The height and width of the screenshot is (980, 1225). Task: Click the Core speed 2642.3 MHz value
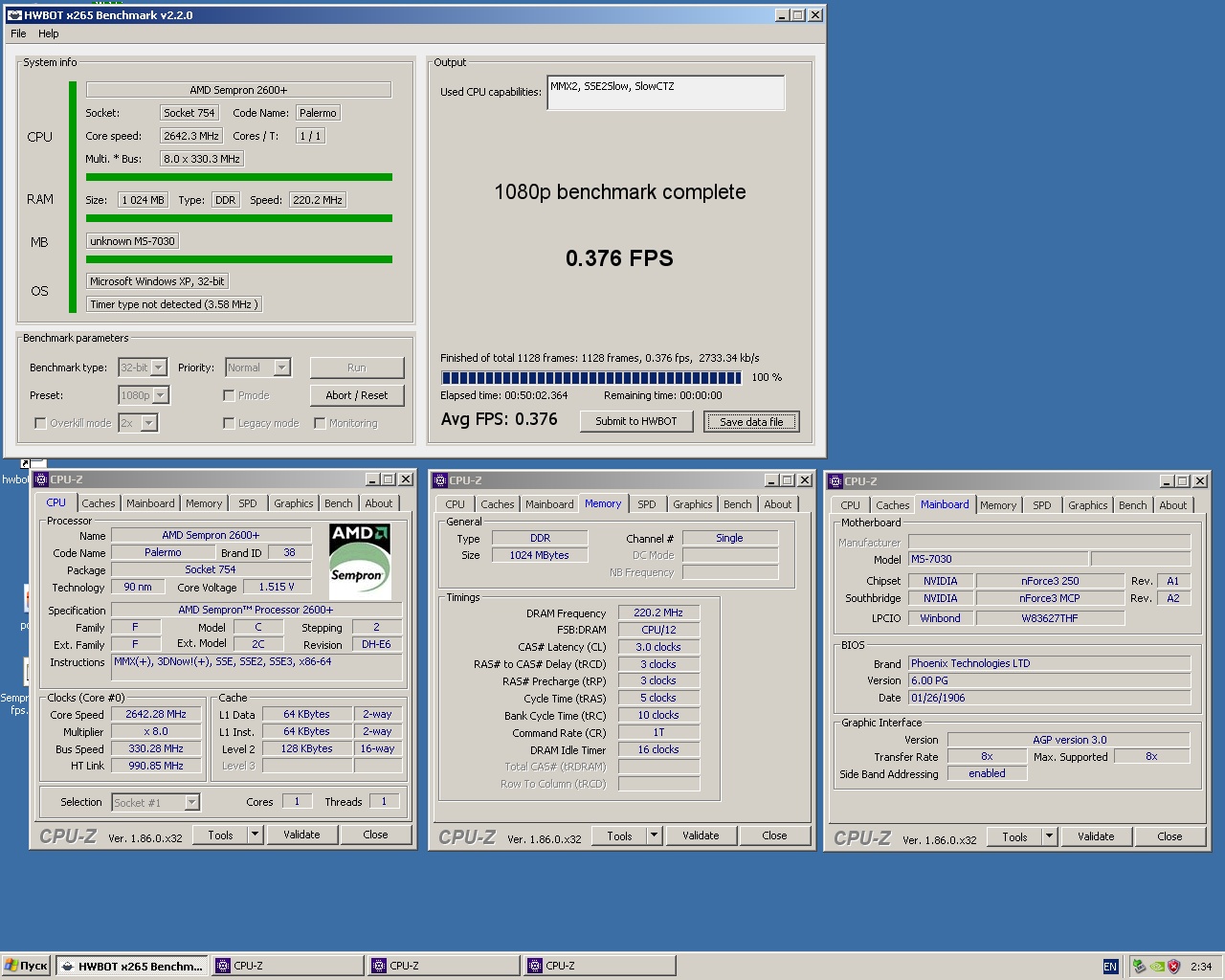click(191, 136)
